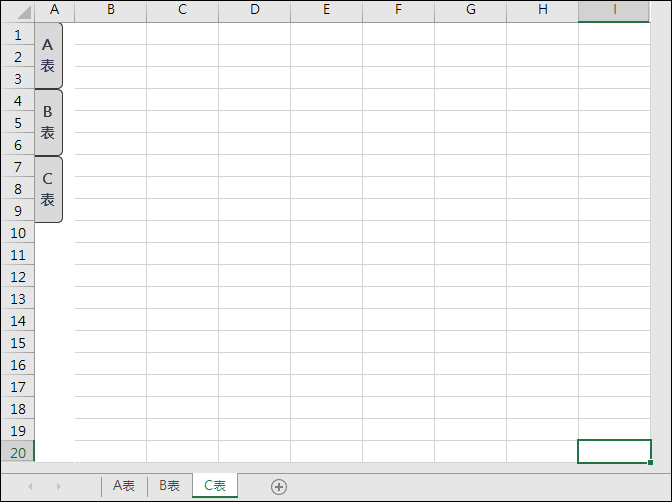Go to previous sheet with left arrow
This screenshot has height=502, width=672.
point(30,486)
